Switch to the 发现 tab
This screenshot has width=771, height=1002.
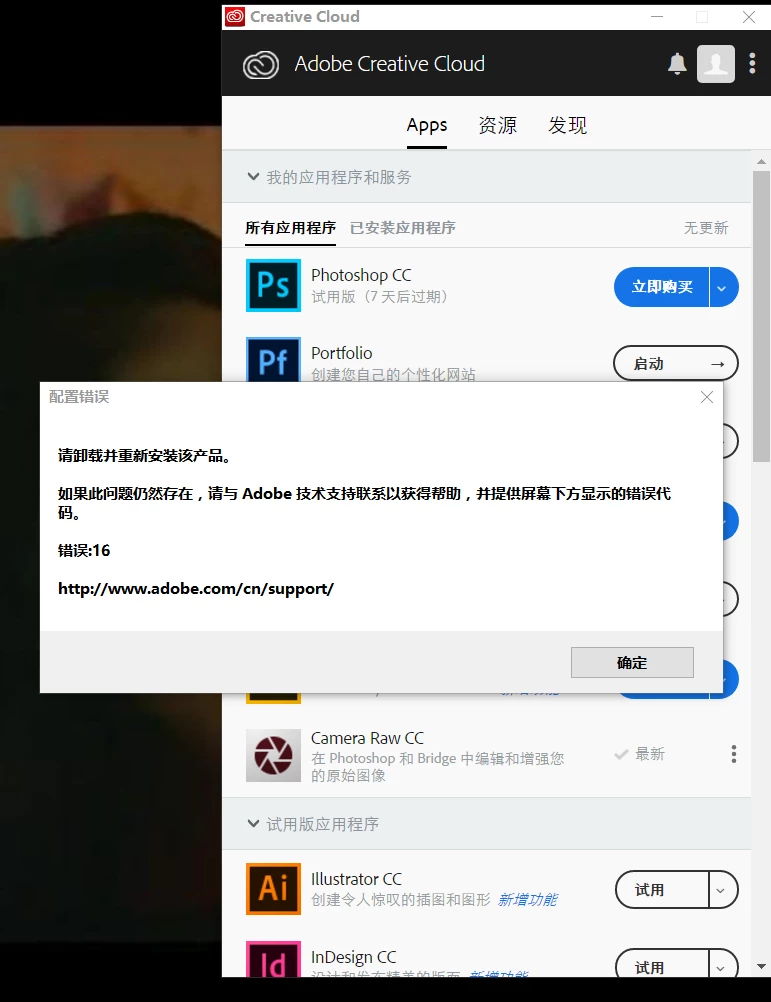tap(567, 125)
